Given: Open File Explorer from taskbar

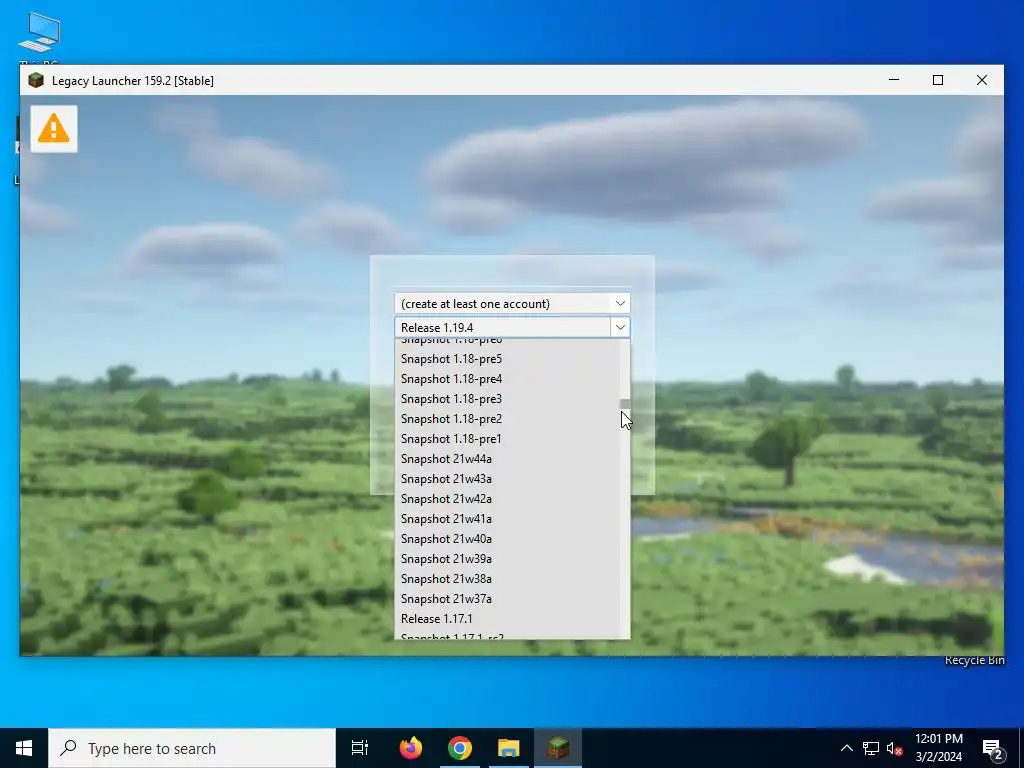Looking at the screenshot, I should (x=509, y=748).
